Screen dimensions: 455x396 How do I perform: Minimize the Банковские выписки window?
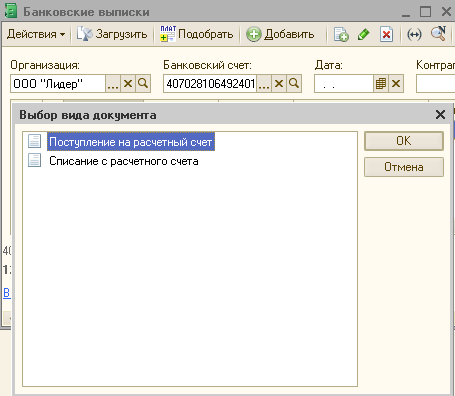[406, 13]
